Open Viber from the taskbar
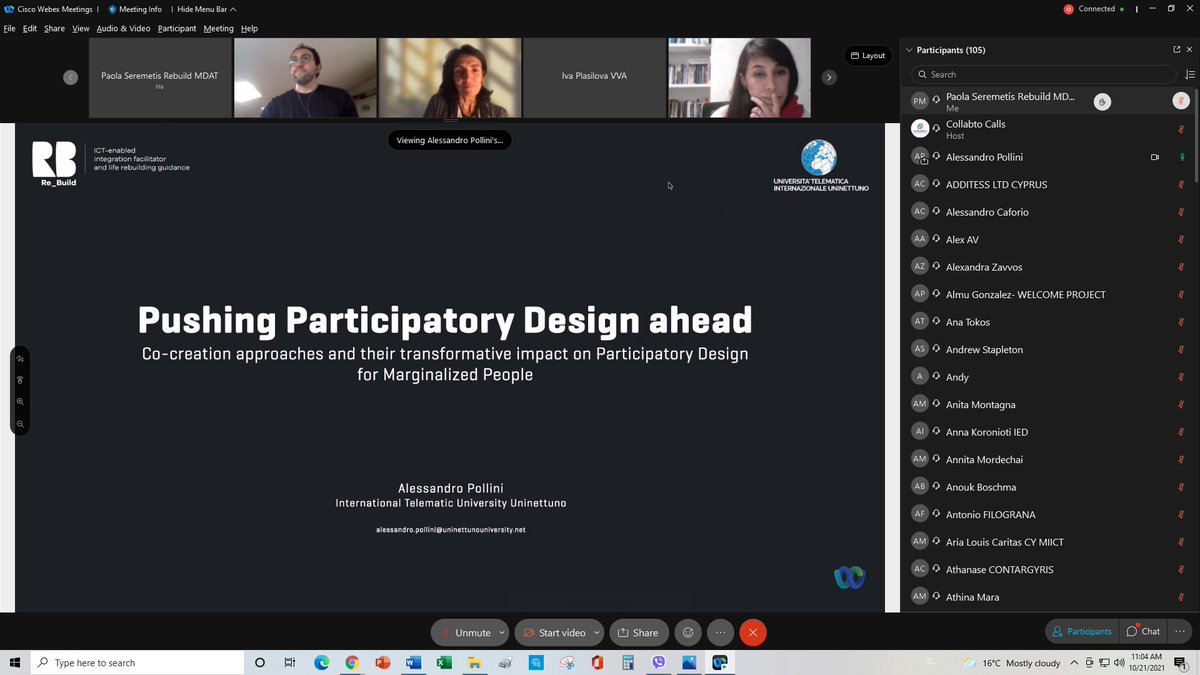Viewport: 1200px width, 675px height. point(658,662)
